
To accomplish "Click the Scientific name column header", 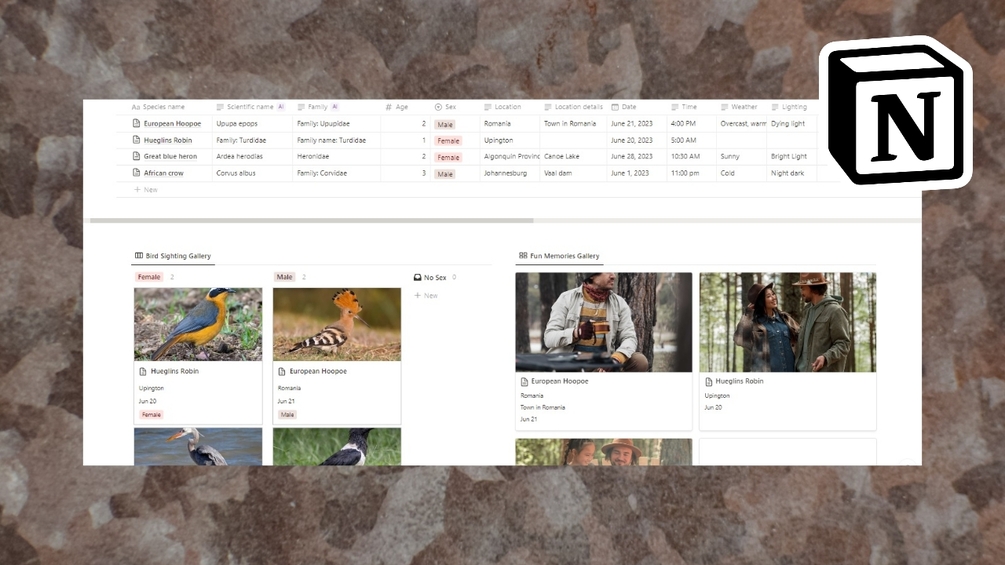I will pos(250,107).
